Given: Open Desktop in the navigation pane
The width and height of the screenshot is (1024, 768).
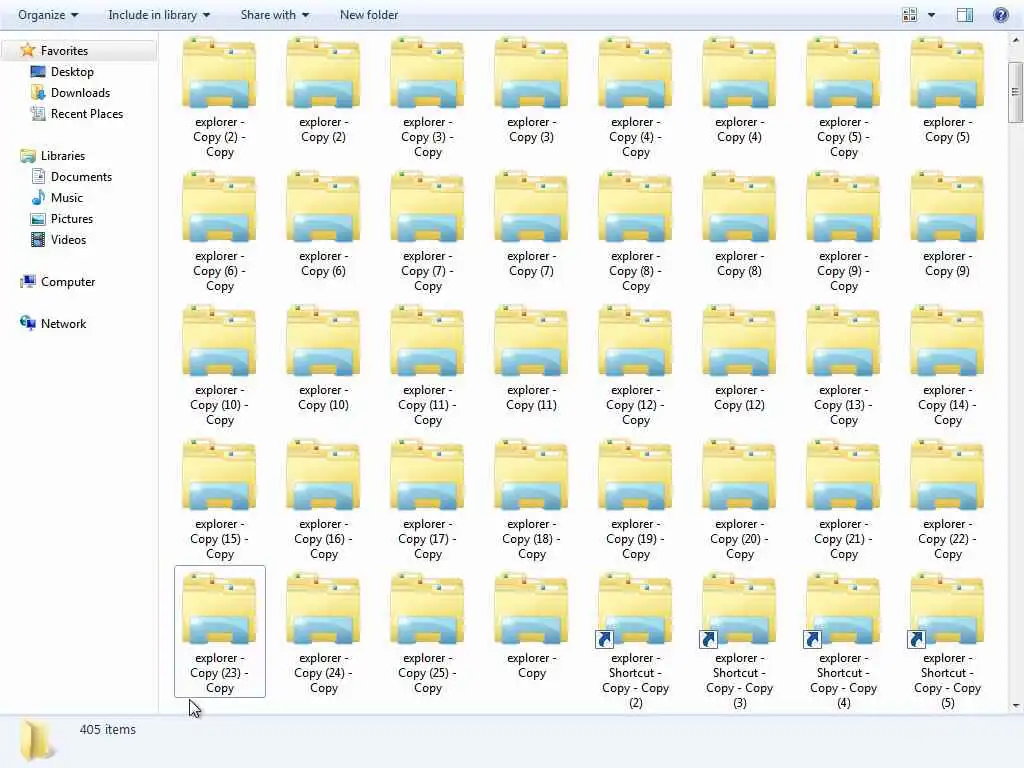Looking at the screenshot, I should coord(62,72).
